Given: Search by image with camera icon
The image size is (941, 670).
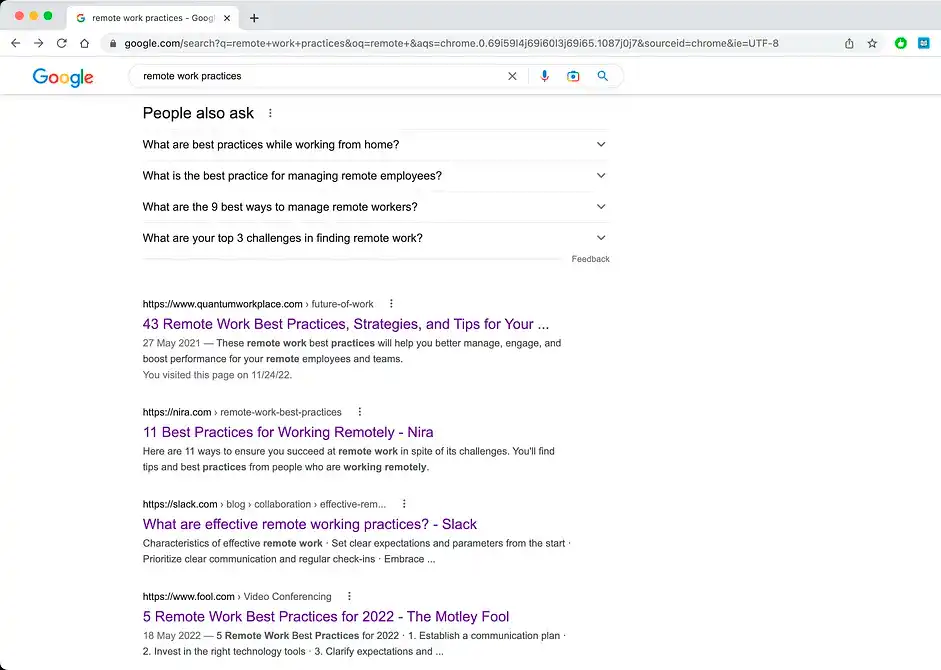Looking at the screenshot, I should (573, 76).
